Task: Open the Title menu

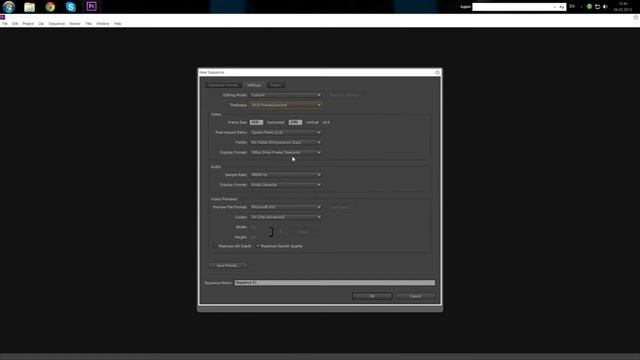Action: [x=88, y=24]
